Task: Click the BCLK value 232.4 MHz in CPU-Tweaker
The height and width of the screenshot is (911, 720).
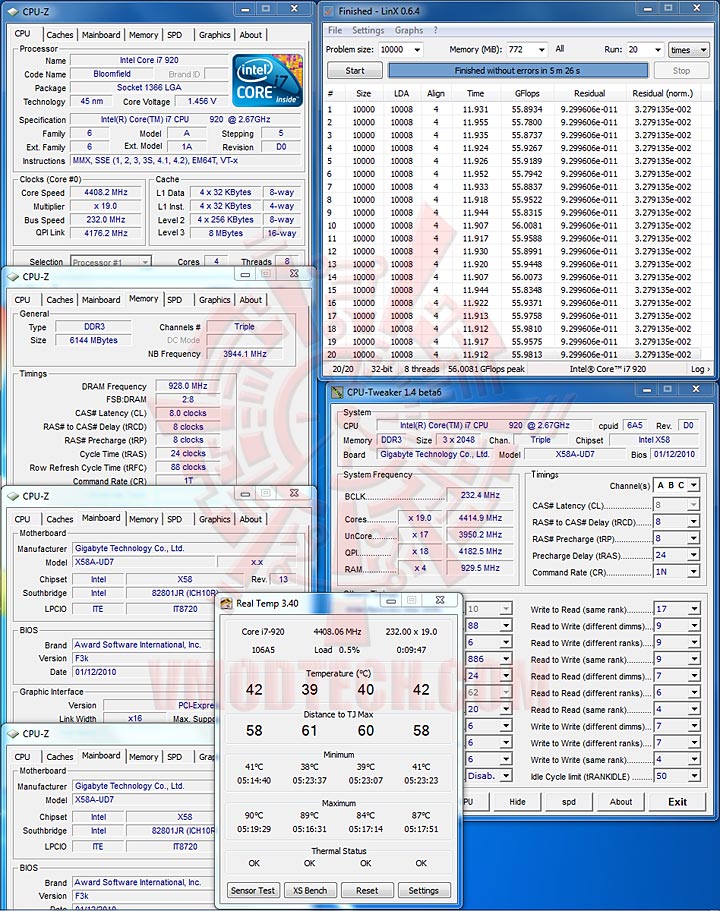Action: pyautogui.click(x=480, y=495)
